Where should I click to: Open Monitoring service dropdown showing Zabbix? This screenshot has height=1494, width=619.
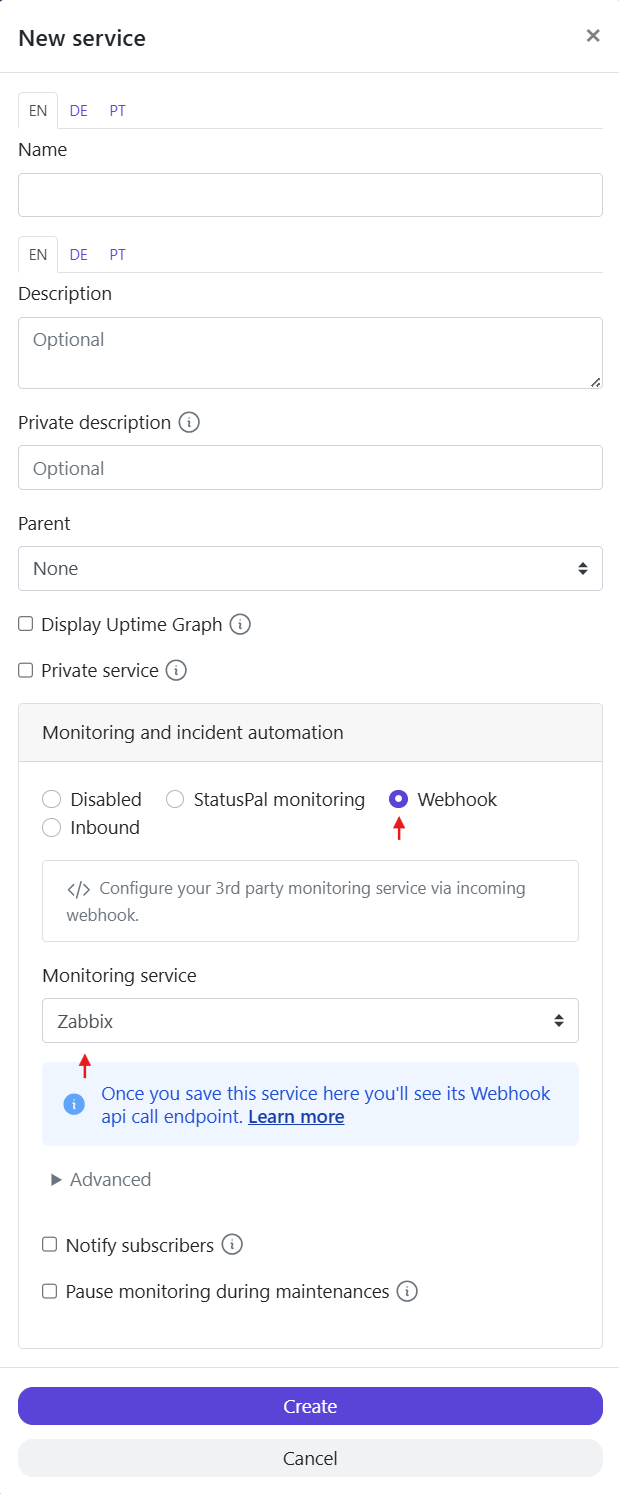coord(310,1021)
